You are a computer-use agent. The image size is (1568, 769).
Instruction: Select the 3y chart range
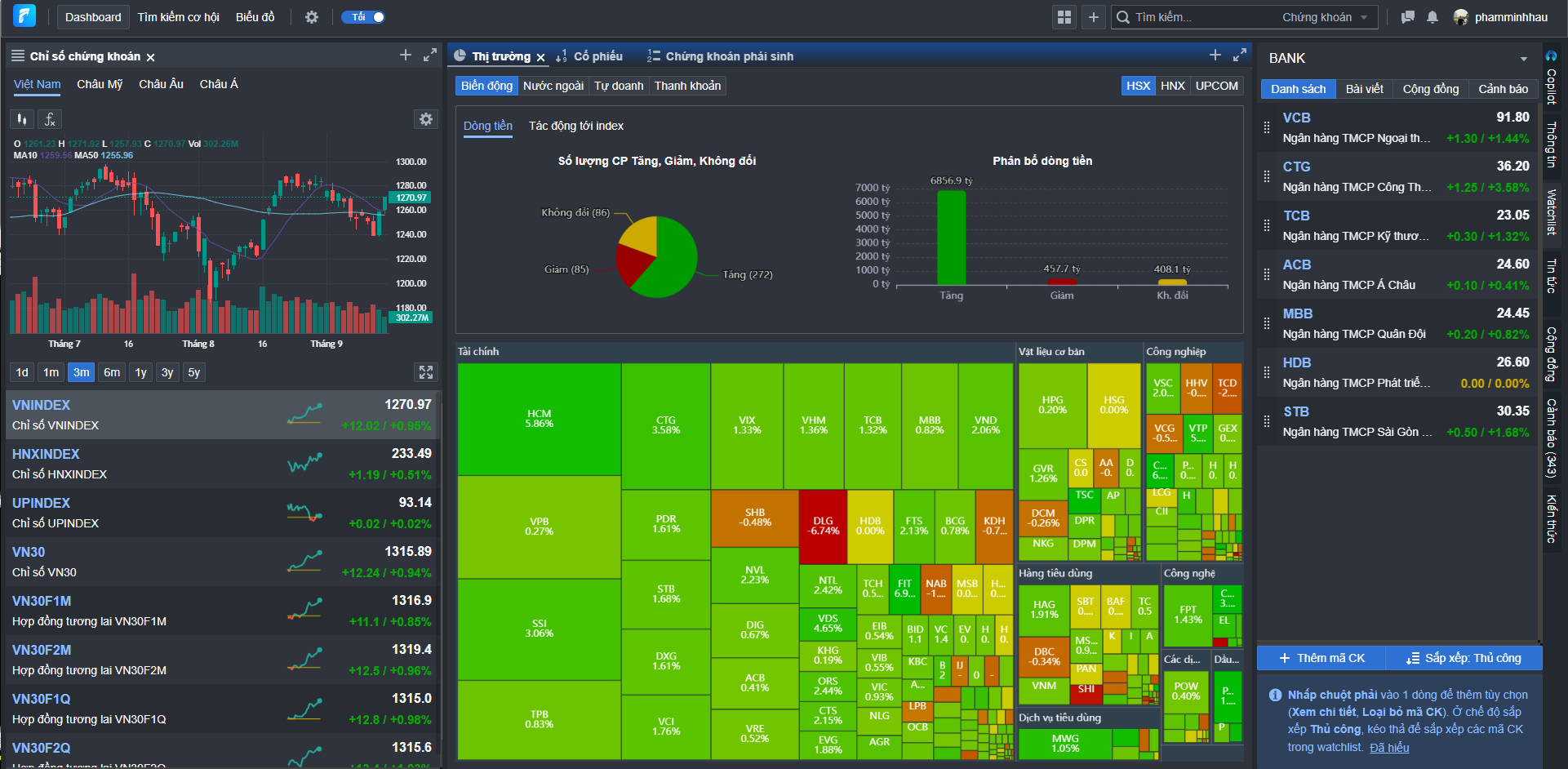pyautogui.click(x=167, y=372)
